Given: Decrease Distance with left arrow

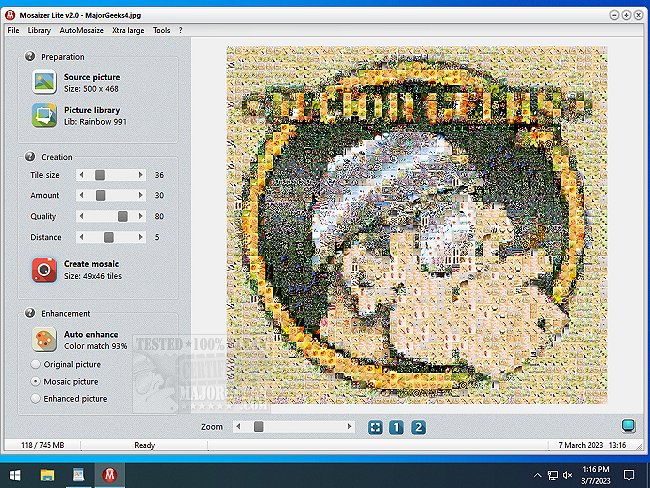Looking at the screenshot, I should tap(82, 237).
